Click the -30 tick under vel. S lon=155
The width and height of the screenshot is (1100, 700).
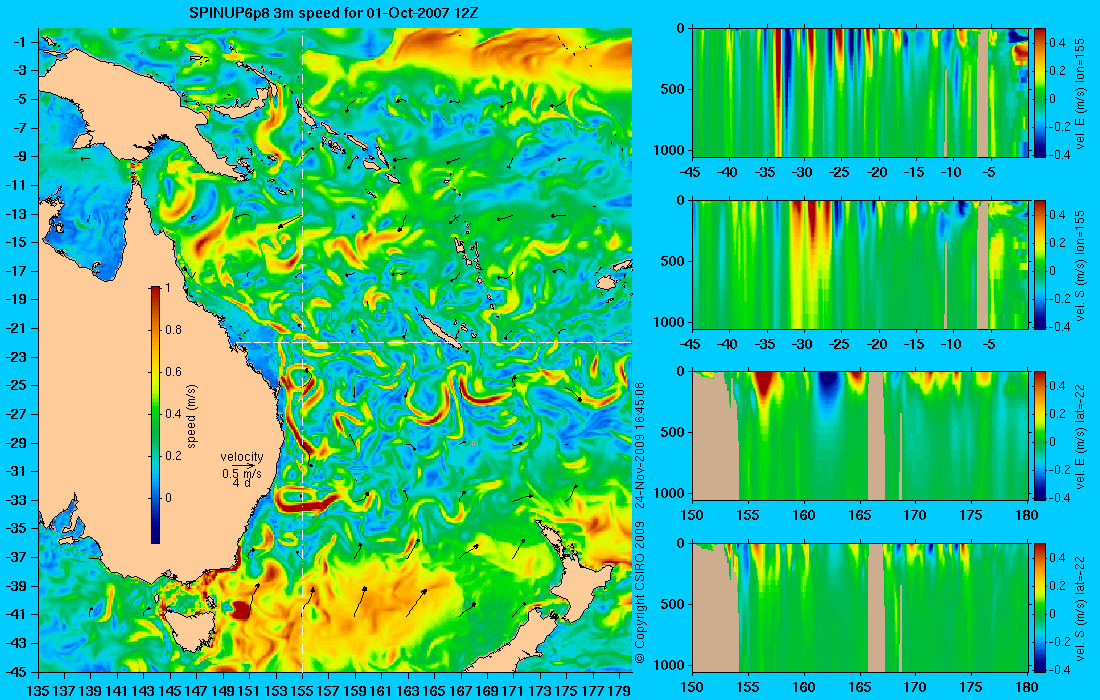pos(803,344)
